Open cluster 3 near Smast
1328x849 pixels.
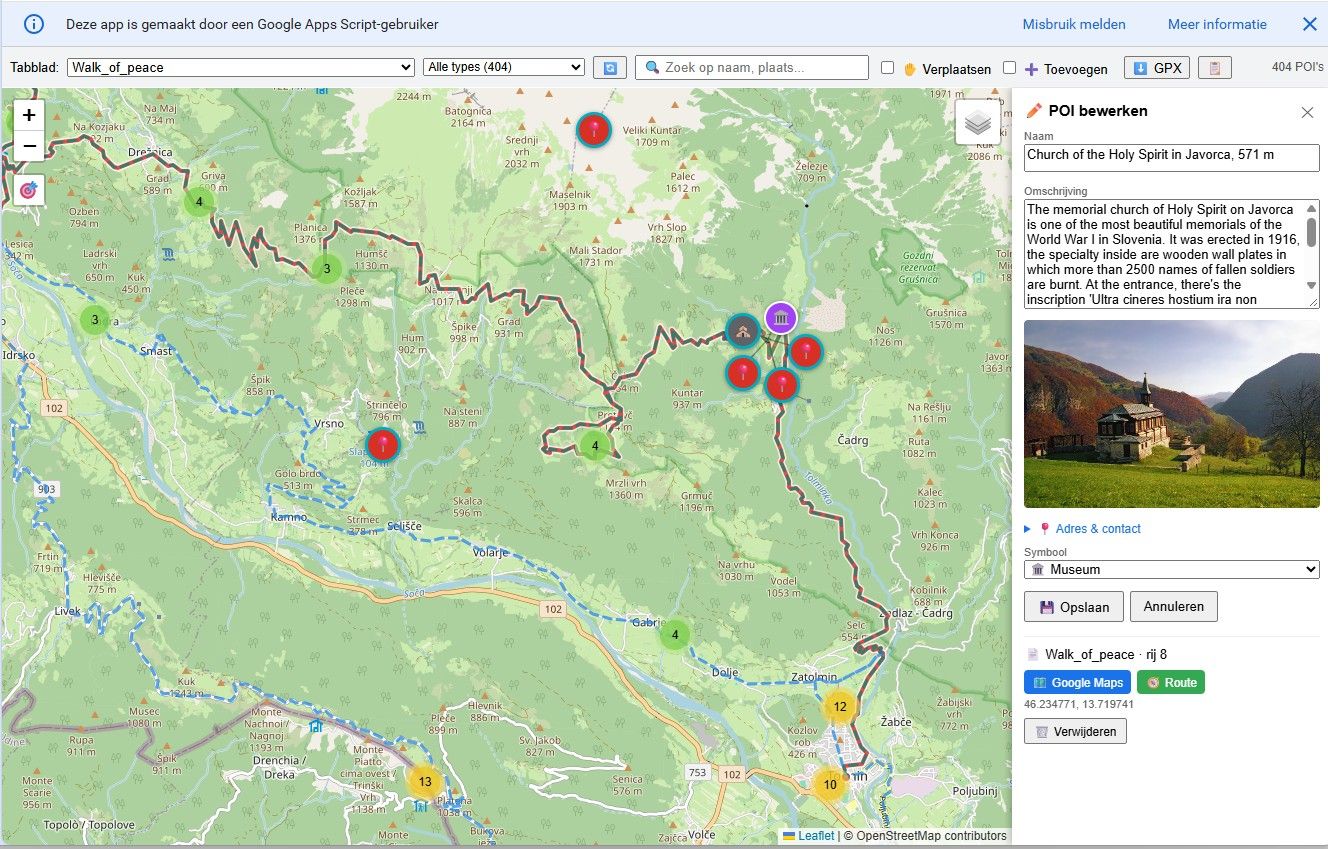click(x=95, y=320)
